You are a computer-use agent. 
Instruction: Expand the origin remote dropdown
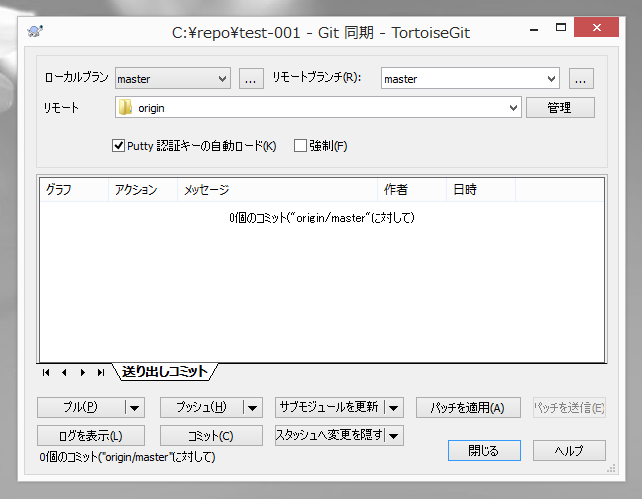point(513,108)
